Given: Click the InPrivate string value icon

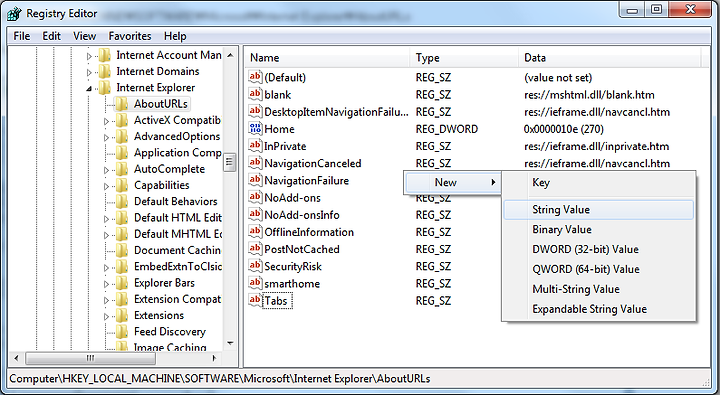Looking at the screenshot, I should (x=255, y=146).
